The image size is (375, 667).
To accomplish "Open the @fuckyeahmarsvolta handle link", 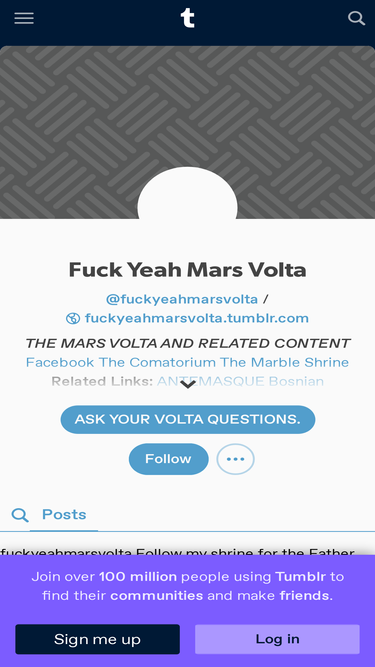I will [182, 299].
